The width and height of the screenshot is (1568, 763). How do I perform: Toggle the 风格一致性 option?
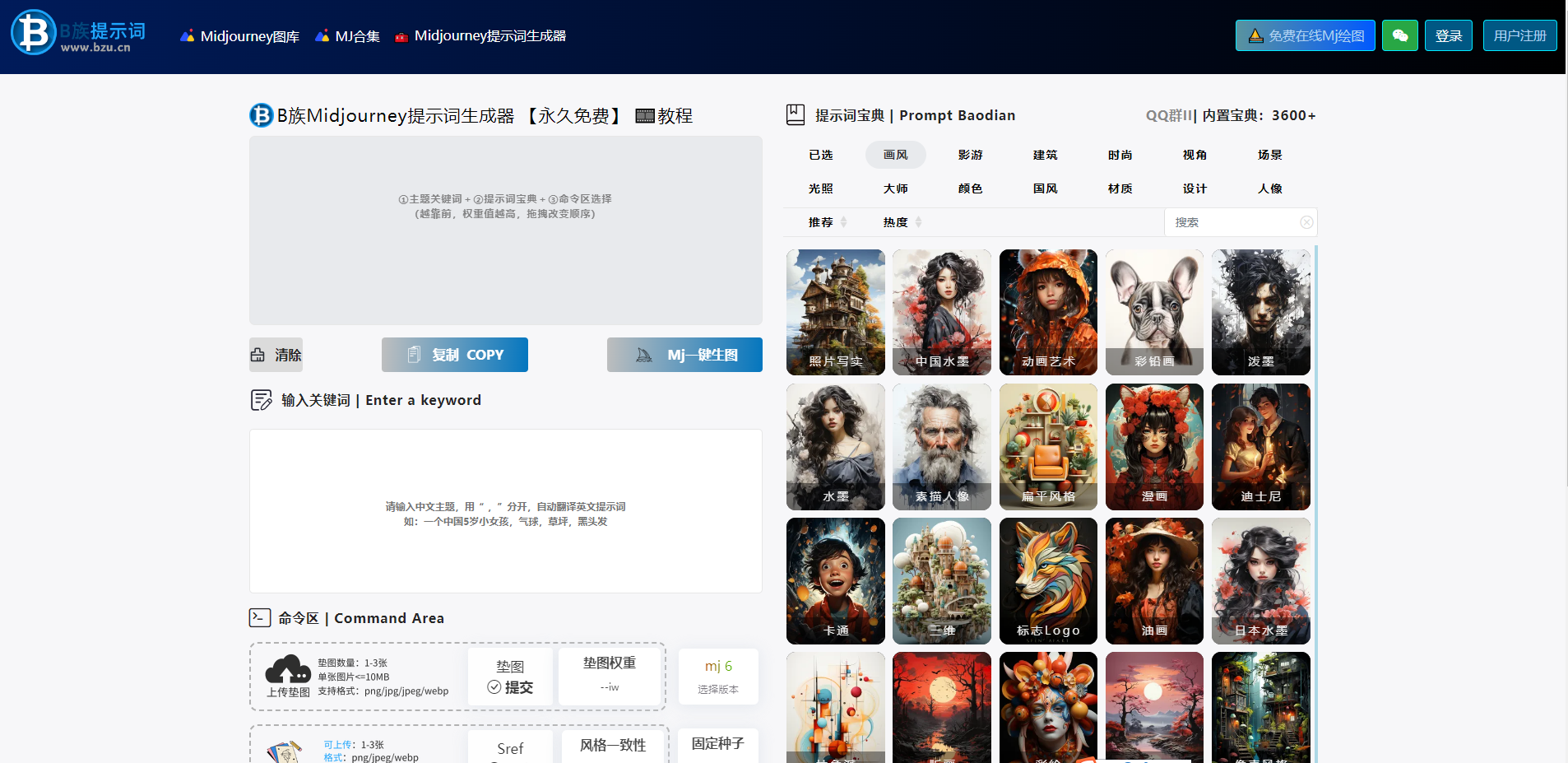[613, 746]
